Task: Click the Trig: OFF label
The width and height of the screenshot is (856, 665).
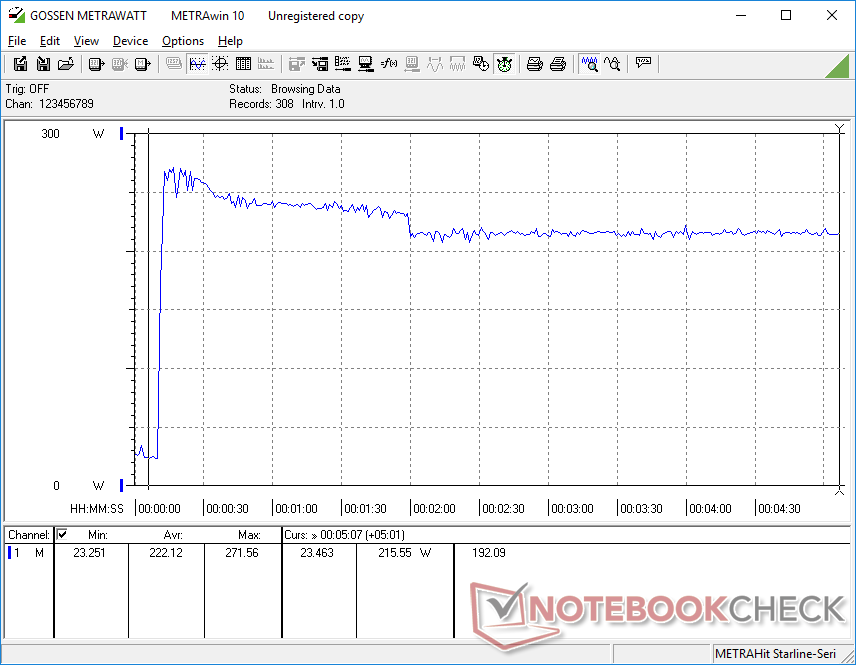Action: [27, 89]
